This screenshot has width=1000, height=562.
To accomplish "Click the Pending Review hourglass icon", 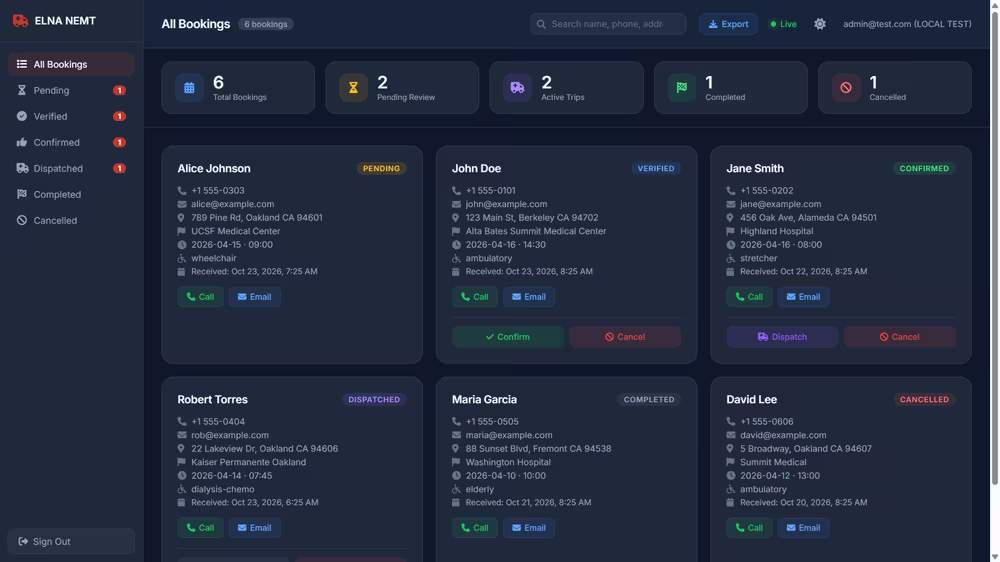I will coord(353,88).
